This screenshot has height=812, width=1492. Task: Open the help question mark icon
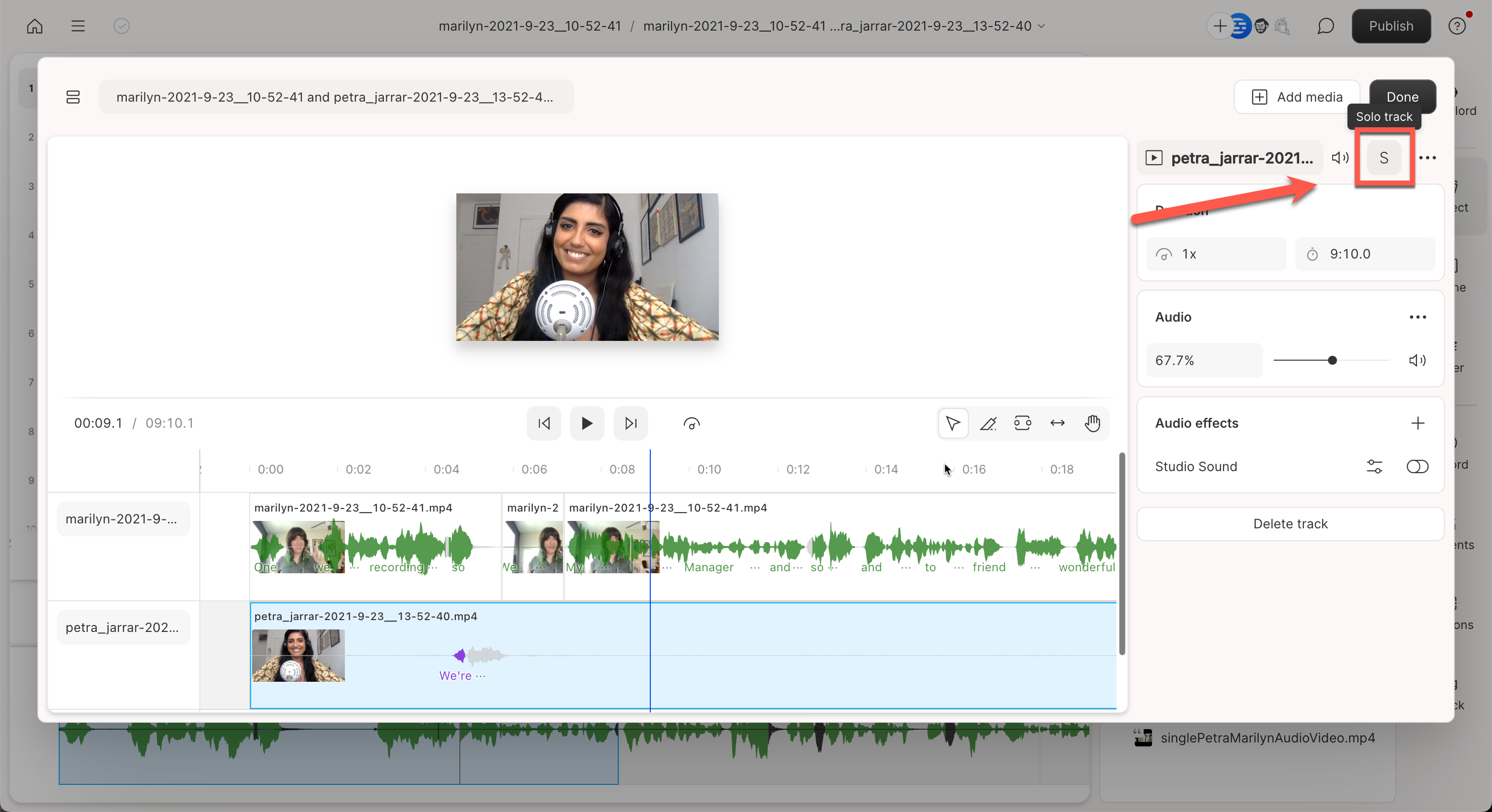click(x=1456, y=26)
